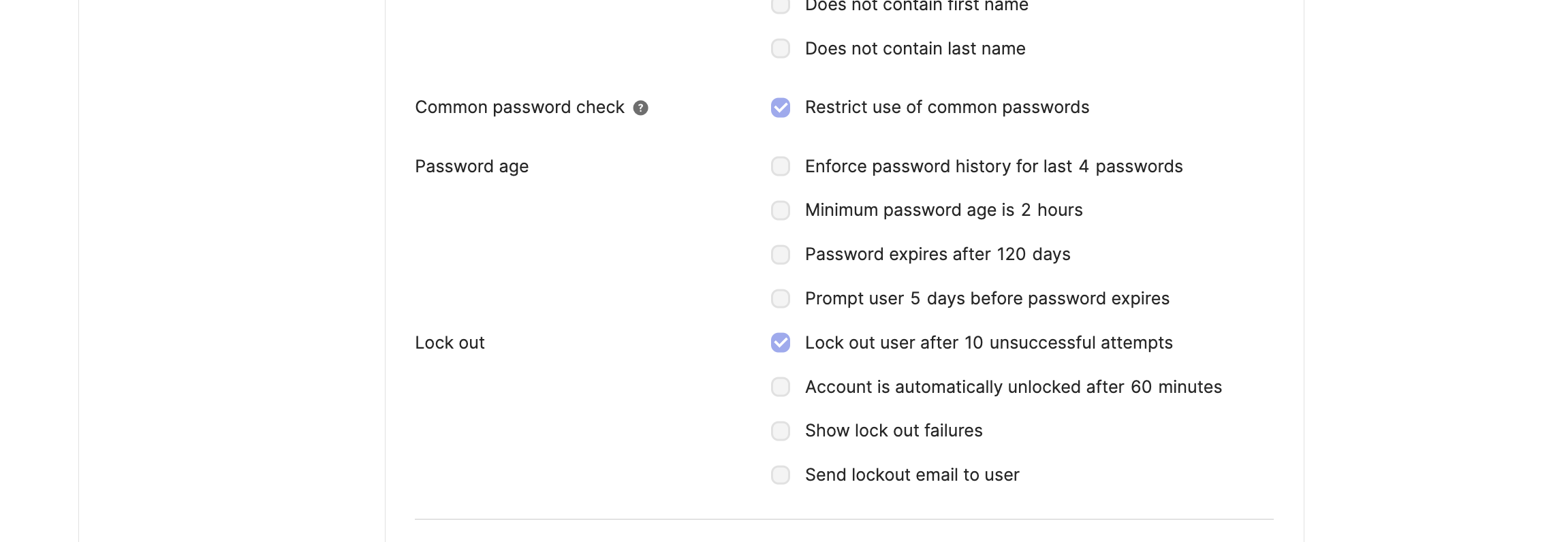Enable Show lock out failures
This screenshot has height=542, width=1568.
[x=781, y=431]
